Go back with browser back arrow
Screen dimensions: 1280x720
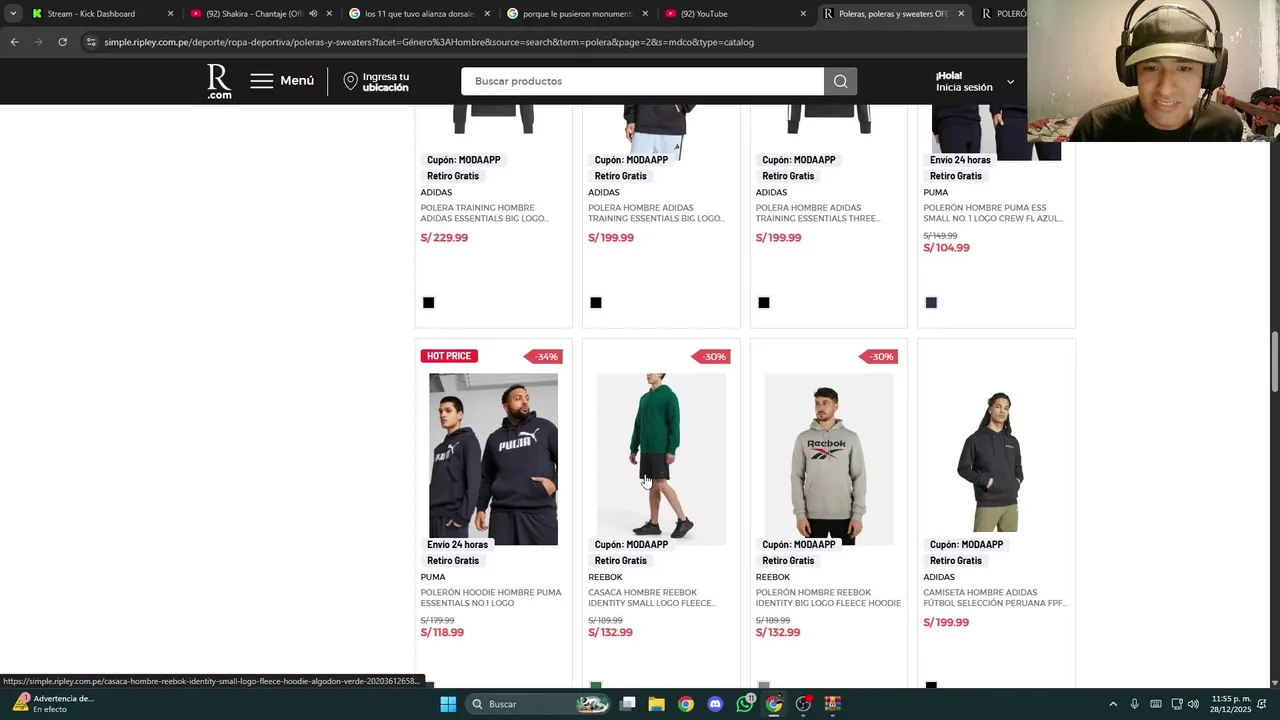(14, 42)
